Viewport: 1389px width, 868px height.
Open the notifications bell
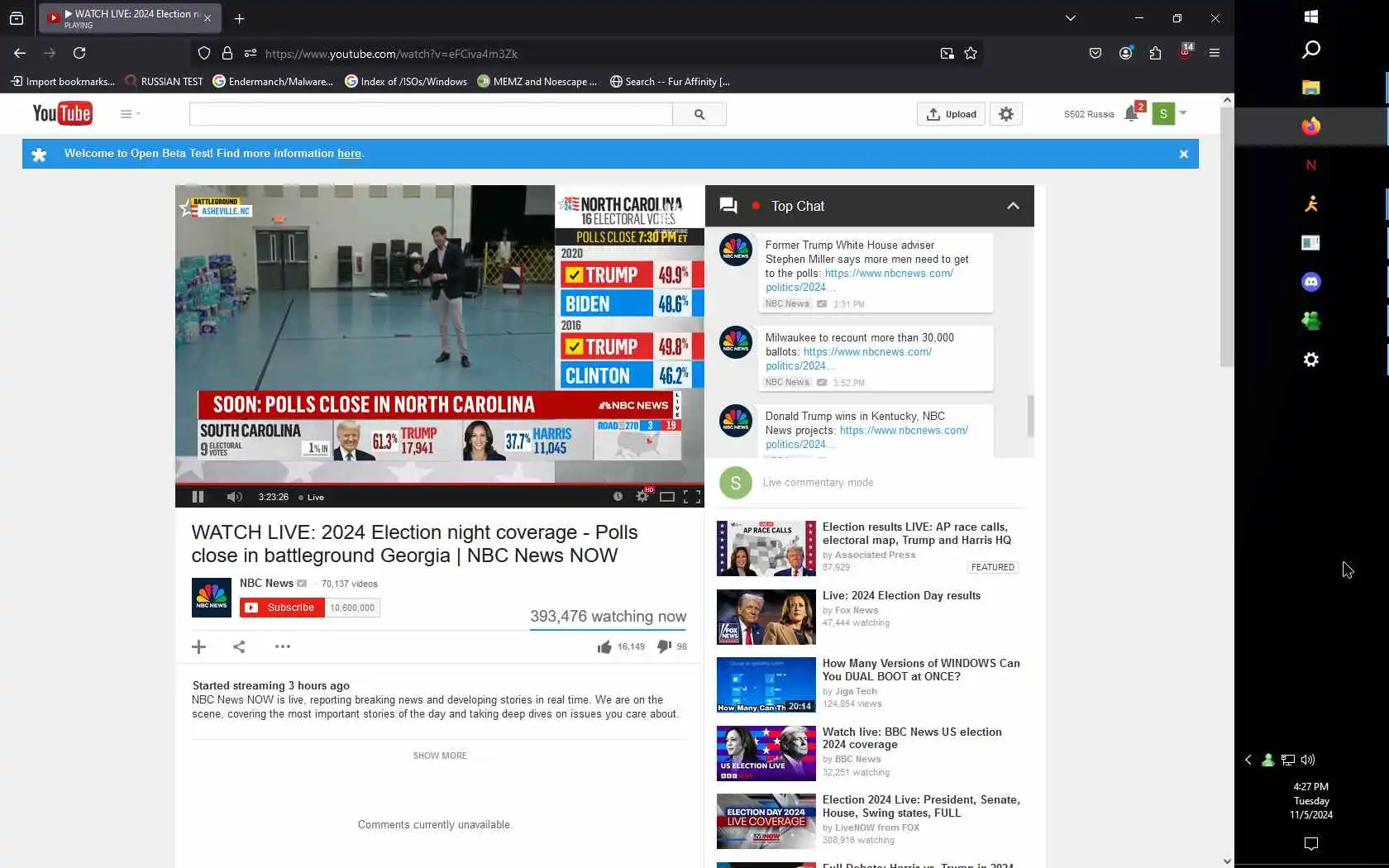click(x=1132, y=114)
